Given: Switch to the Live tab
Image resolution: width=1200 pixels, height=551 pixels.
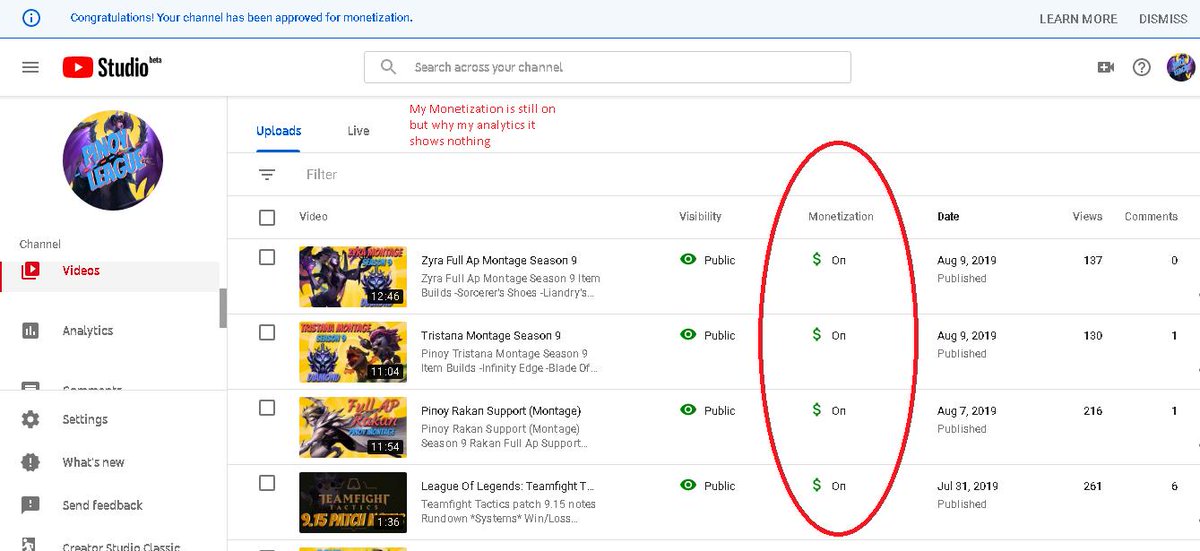Looking at the screenshot, I should point(358,131).
